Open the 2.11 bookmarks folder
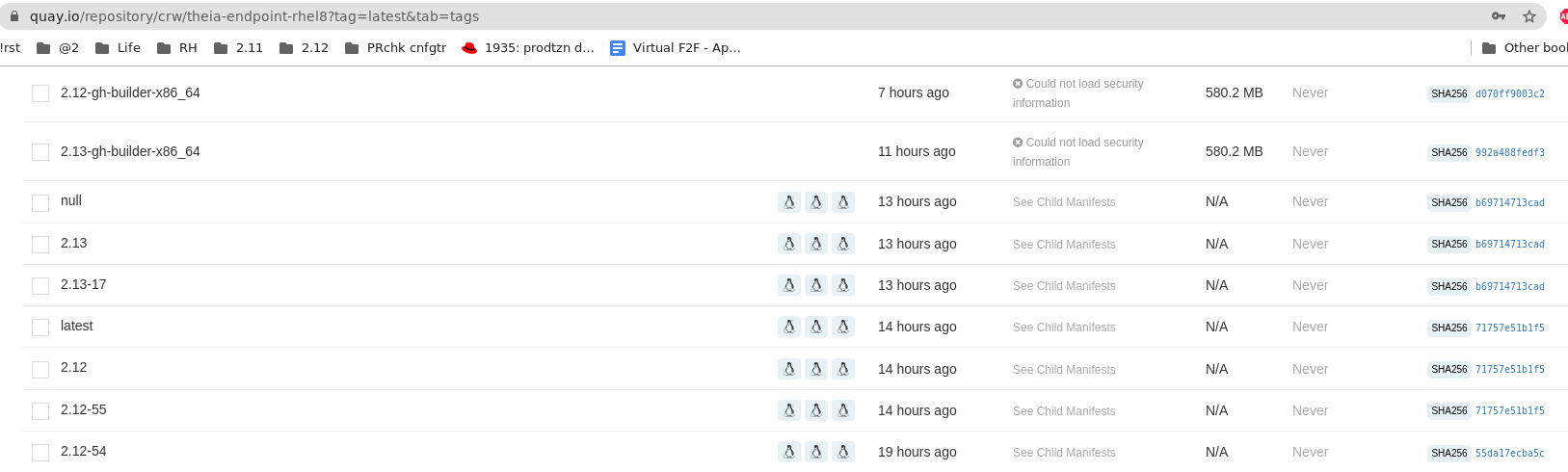 tap(238, 48)
